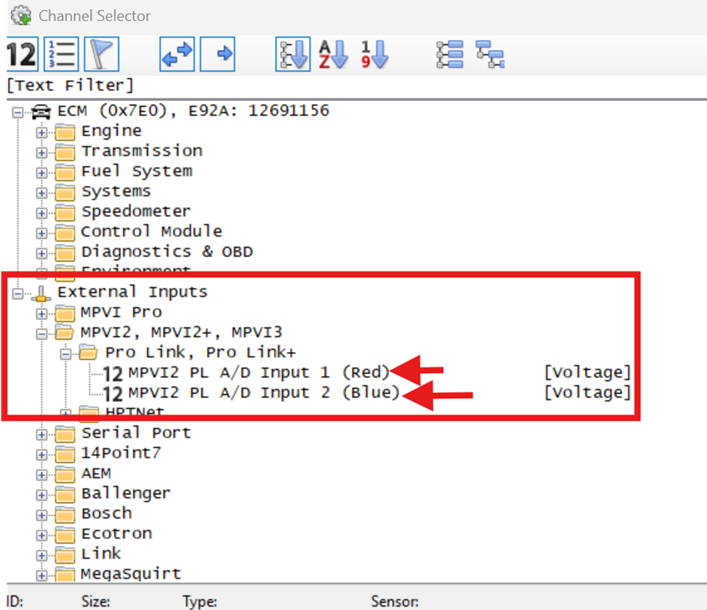
Task: Sort channels alphabetically with A-Z icon
Action: (333, 54)
